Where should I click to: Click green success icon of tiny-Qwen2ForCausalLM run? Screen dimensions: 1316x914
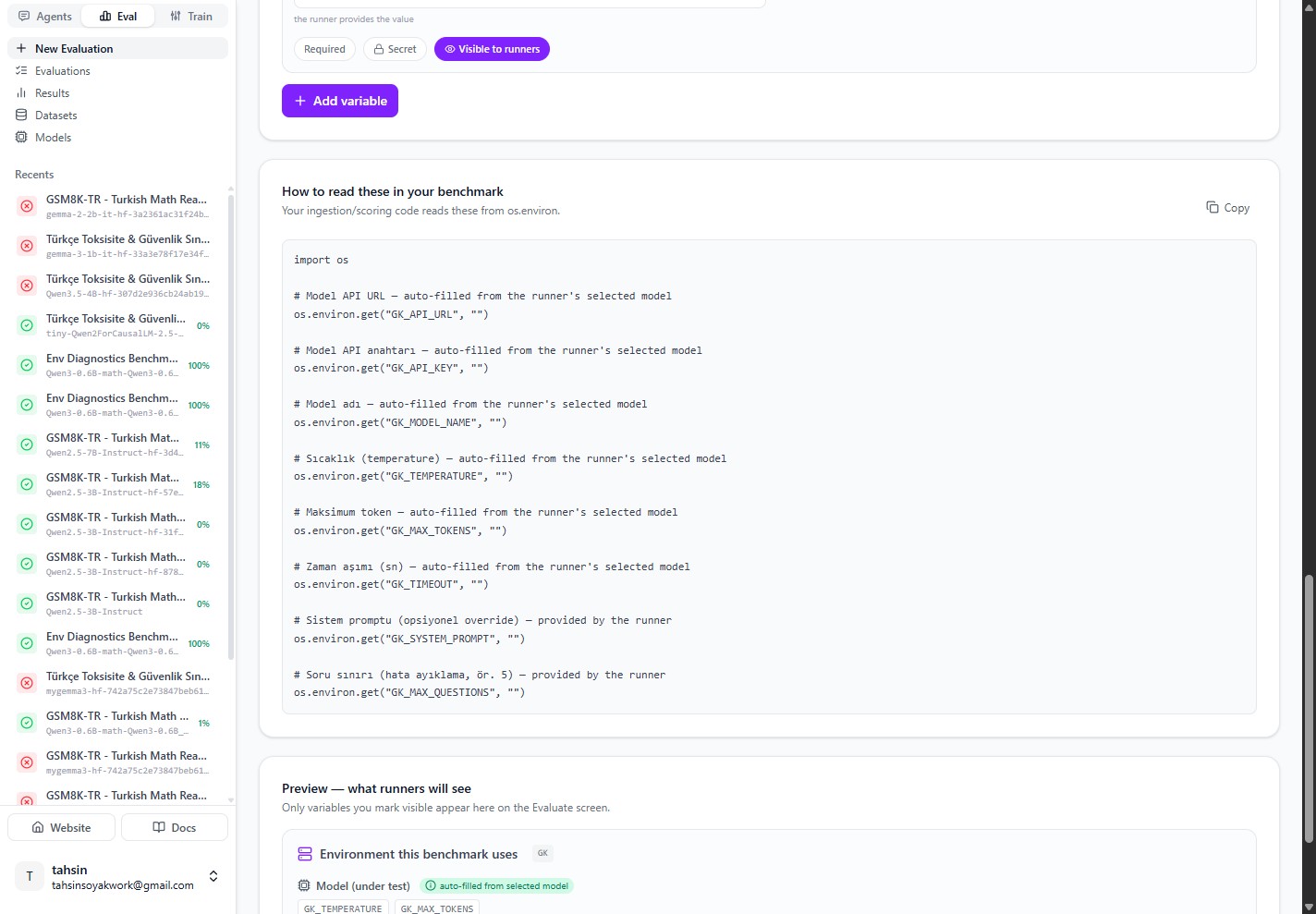(27, 325)
